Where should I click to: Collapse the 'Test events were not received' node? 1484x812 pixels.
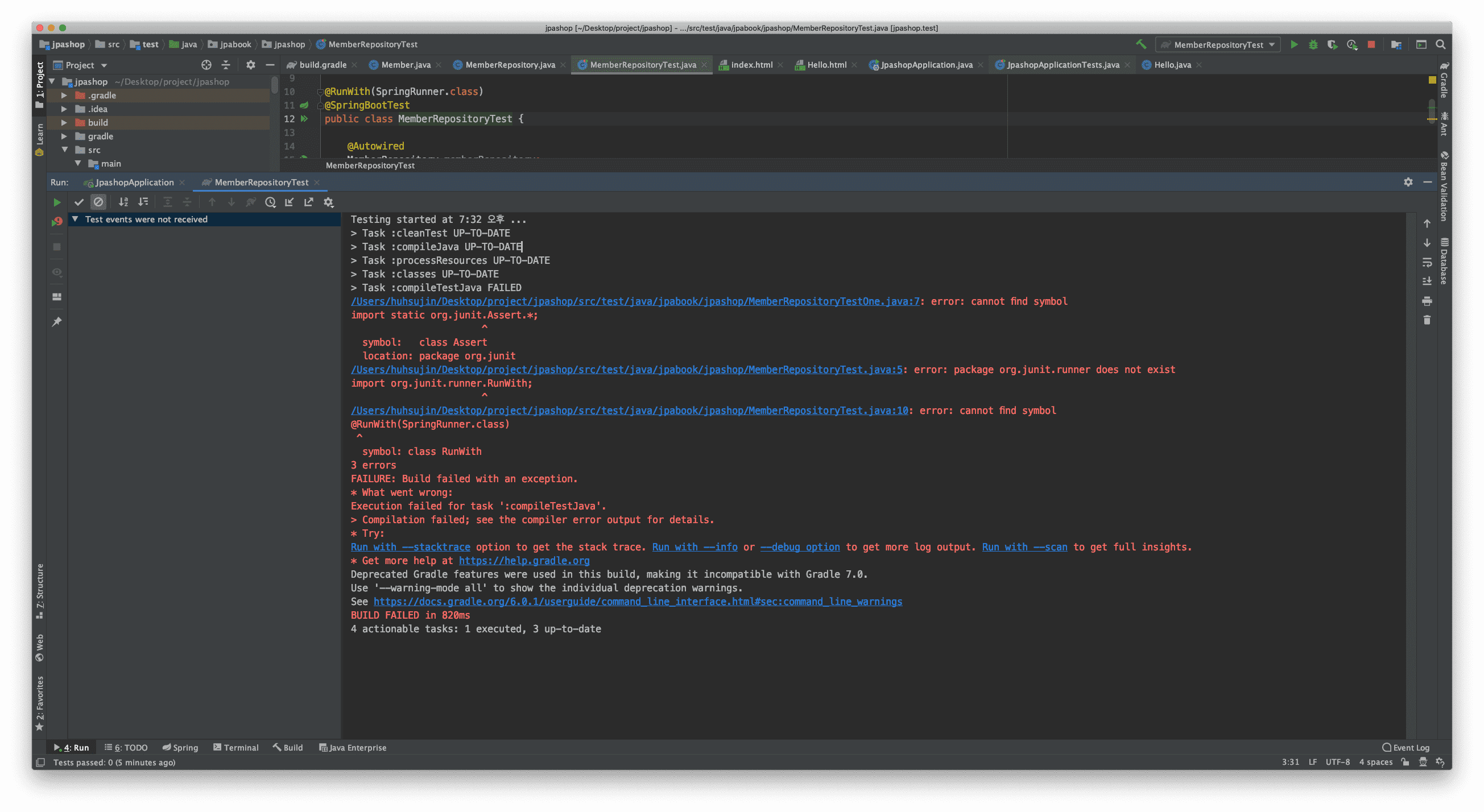point(75,219)
